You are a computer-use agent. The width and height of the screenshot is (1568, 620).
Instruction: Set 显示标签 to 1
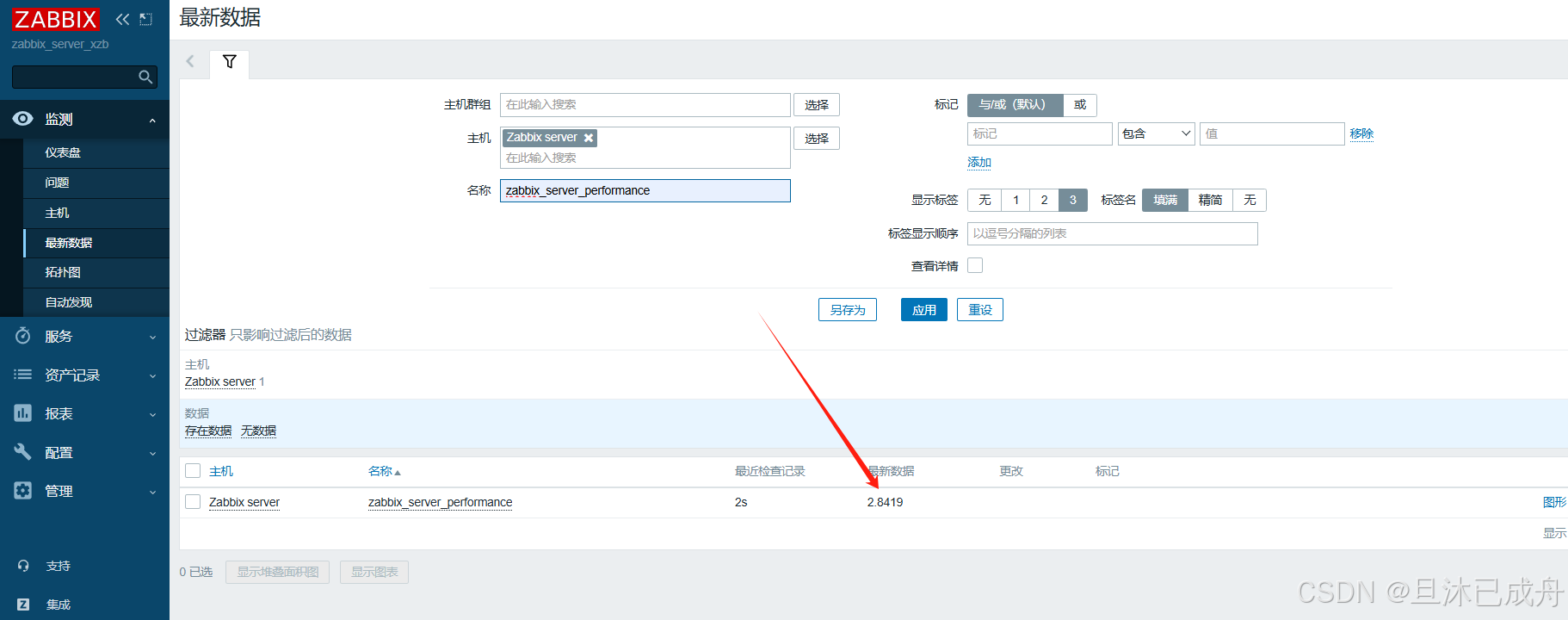[x=1015, y=200]
